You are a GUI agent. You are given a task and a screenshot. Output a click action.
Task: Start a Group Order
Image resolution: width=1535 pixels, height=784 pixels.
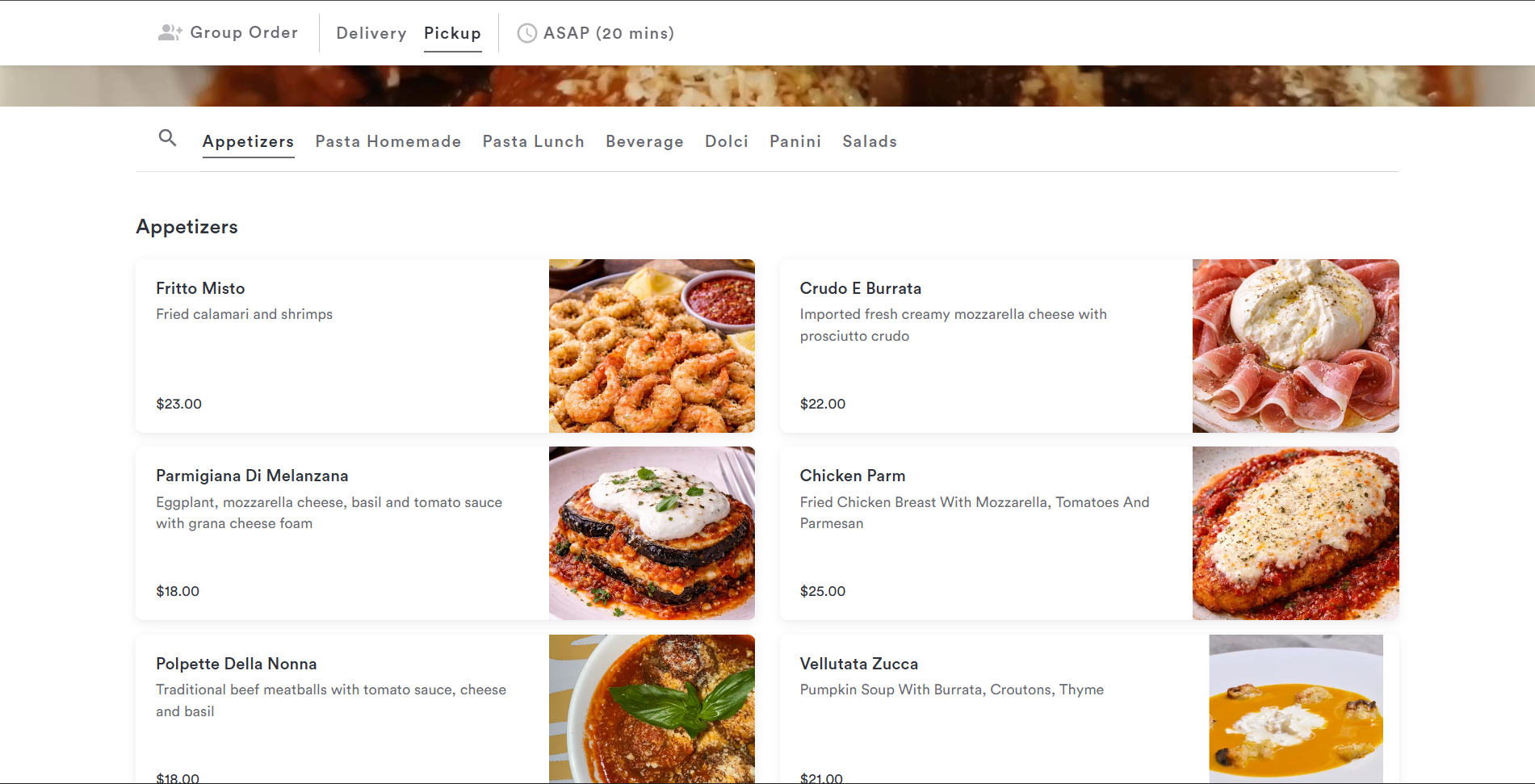pos(229,32)
